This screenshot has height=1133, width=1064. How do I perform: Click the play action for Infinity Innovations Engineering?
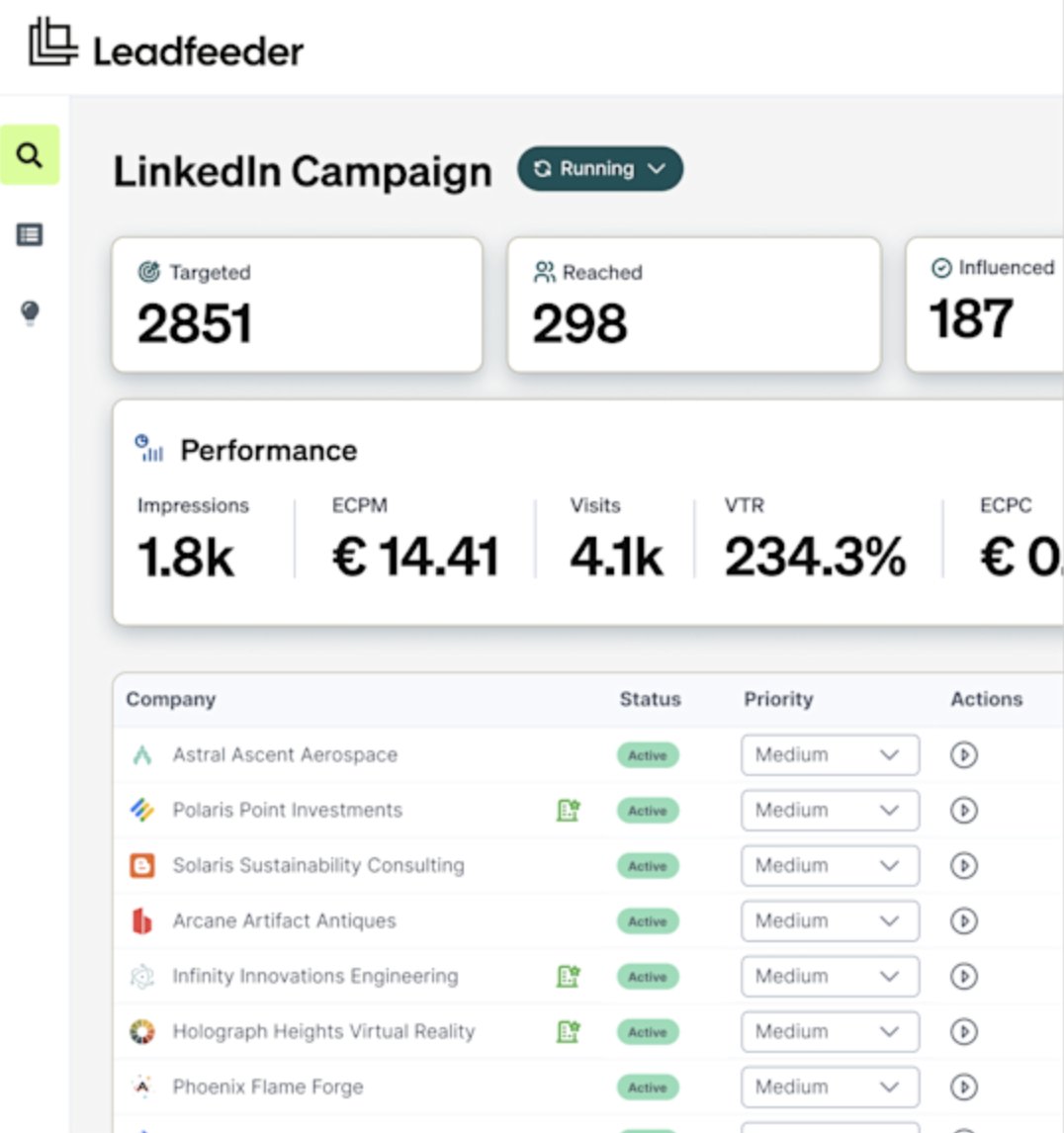pyautogui.click(x=963, y=976)
